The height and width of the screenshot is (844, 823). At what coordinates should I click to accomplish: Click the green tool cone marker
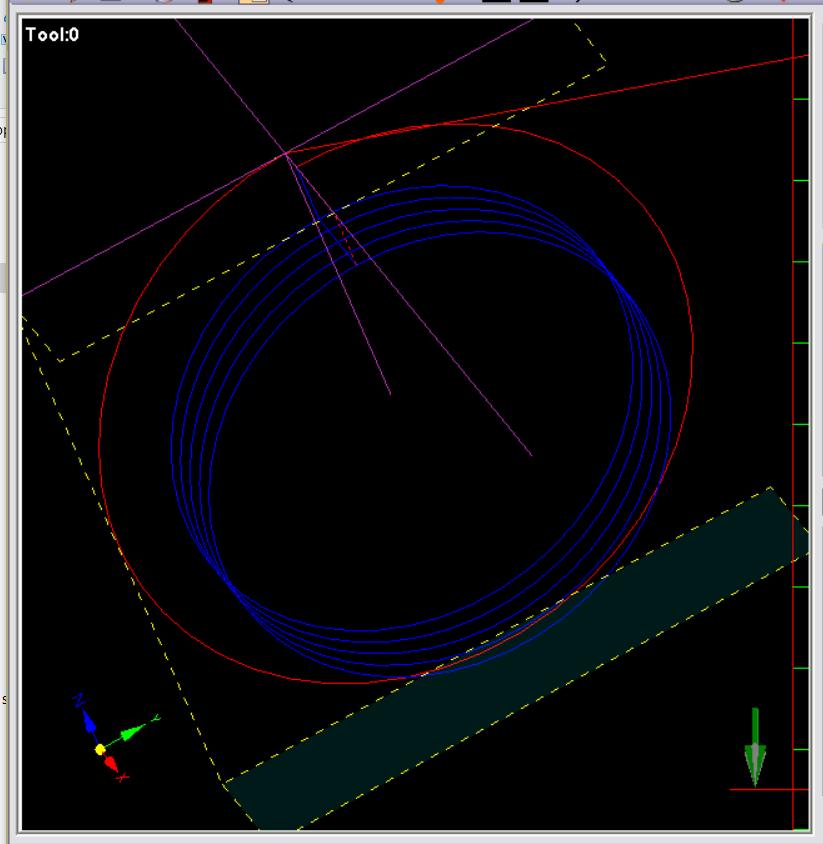pyautogui.click(x=755, y=747)
